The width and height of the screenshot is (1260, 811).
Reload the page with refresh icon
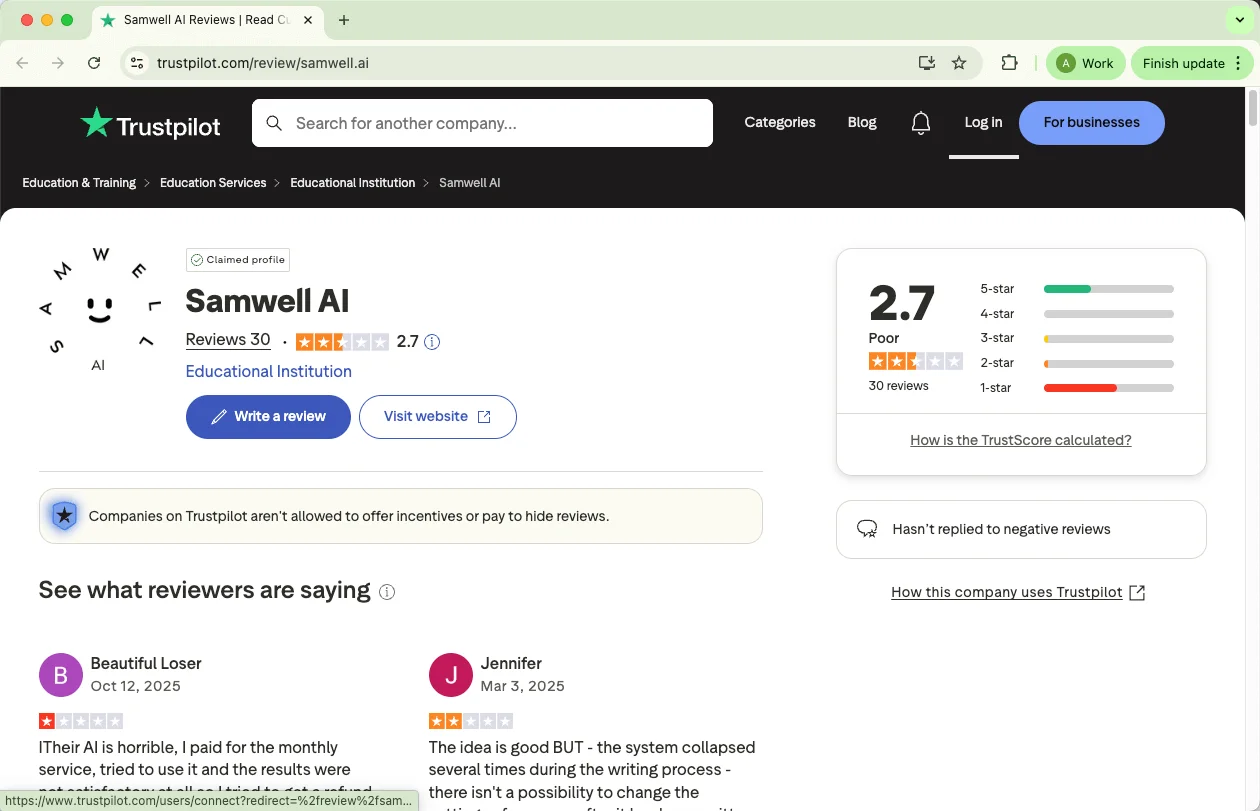pyautogui.click(x=94, y=63)
